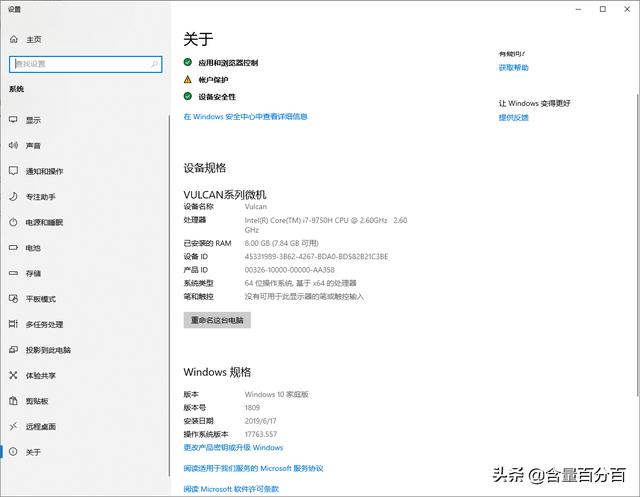The height and width of the screenshot is (497, 640).
Task: Switch to 电源和睡眠 page label
Action: 44,222
